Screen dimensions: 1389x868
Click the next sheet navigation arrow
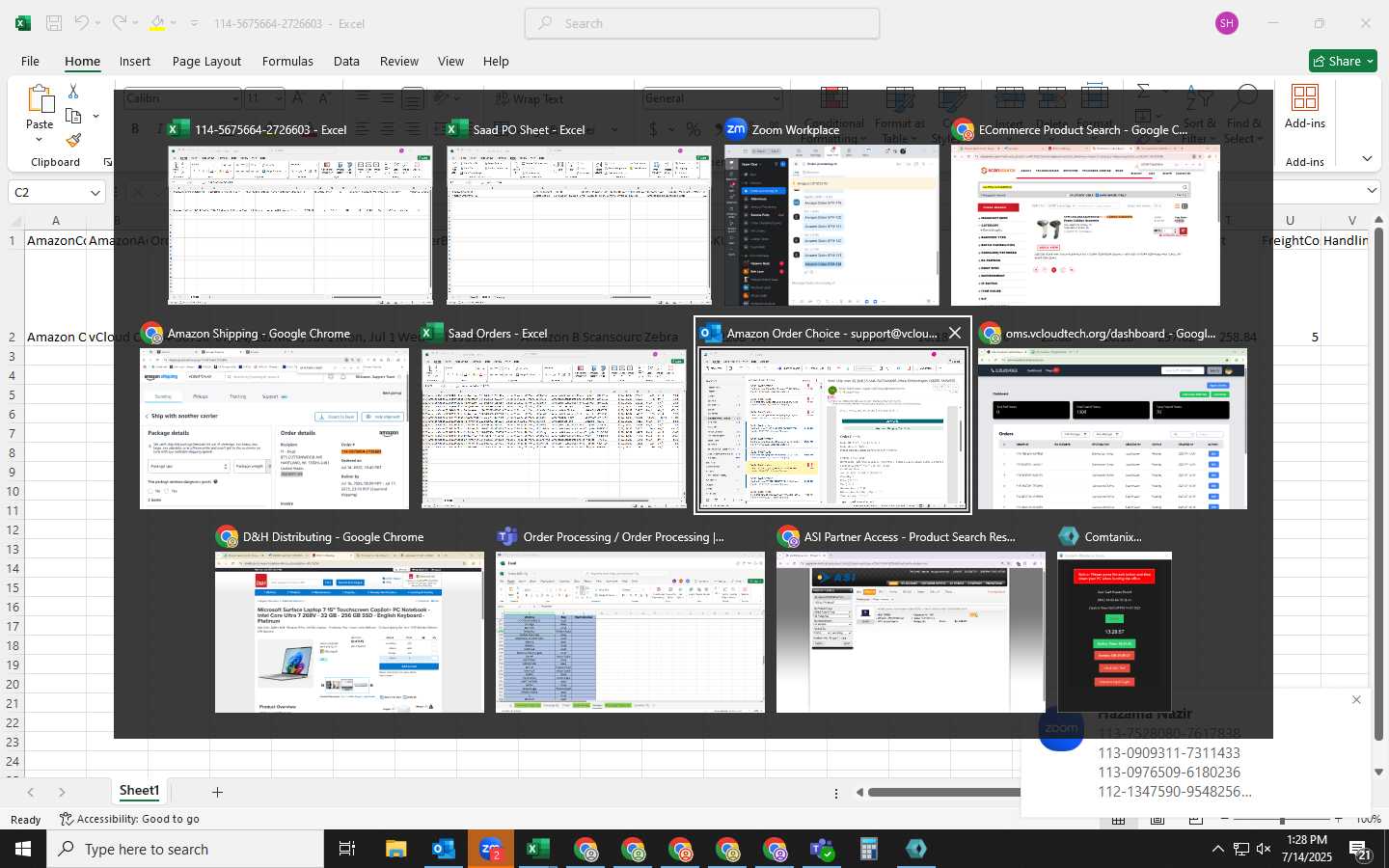(62, 792)
